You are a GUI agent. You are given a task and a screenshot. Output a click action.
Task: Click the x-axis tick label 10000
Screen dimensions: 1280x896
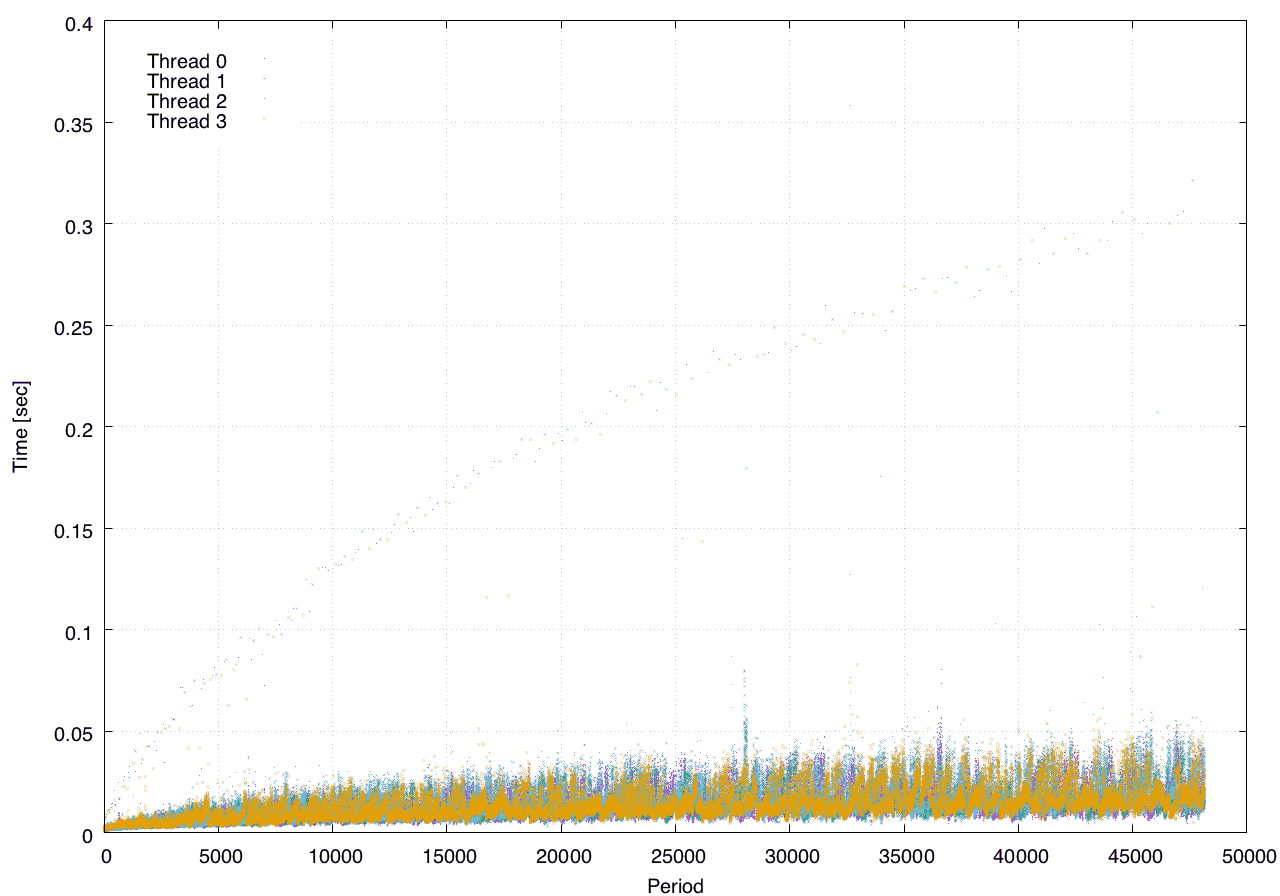tap(334, 856)
